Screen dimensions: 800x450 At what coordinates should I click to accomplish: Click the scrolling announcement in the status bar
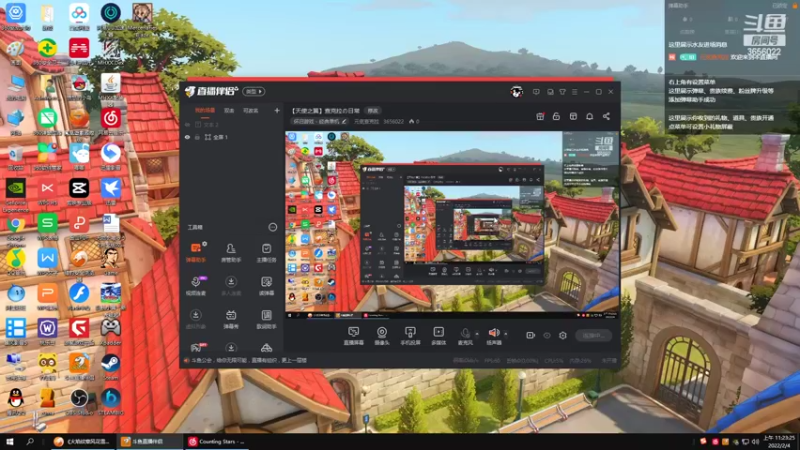tap(248, 360)
